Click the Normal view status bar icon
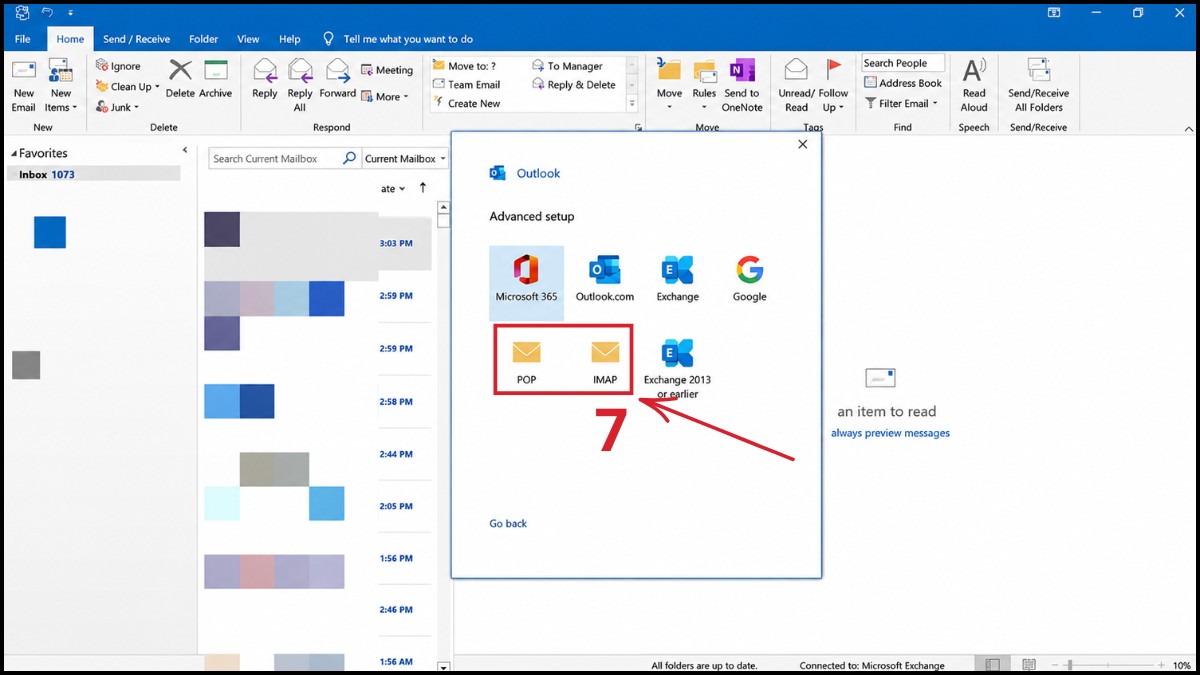Viewport: 1200px width, 675px height. (992, 665)
